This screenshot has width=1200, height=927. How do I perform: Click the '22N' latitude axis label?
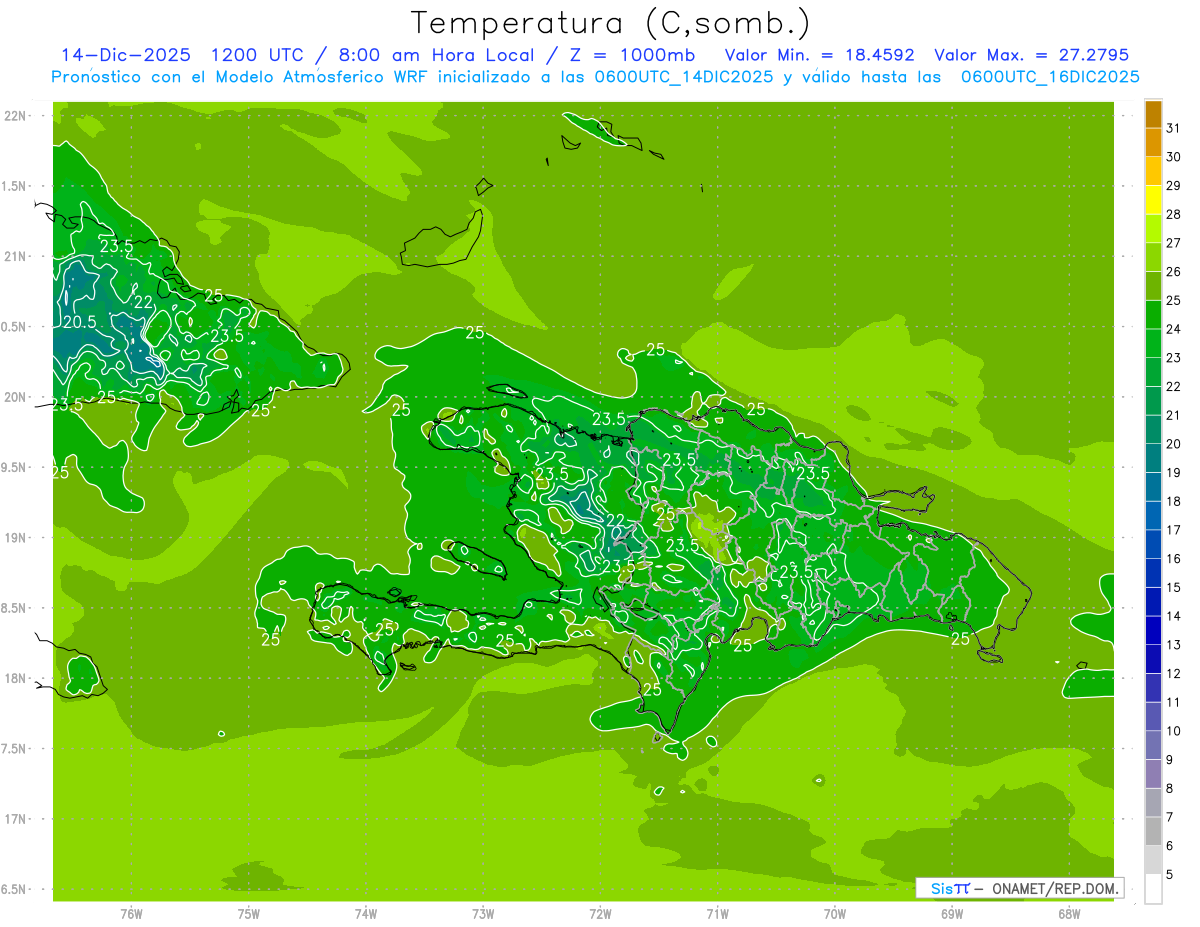point(16,116)
